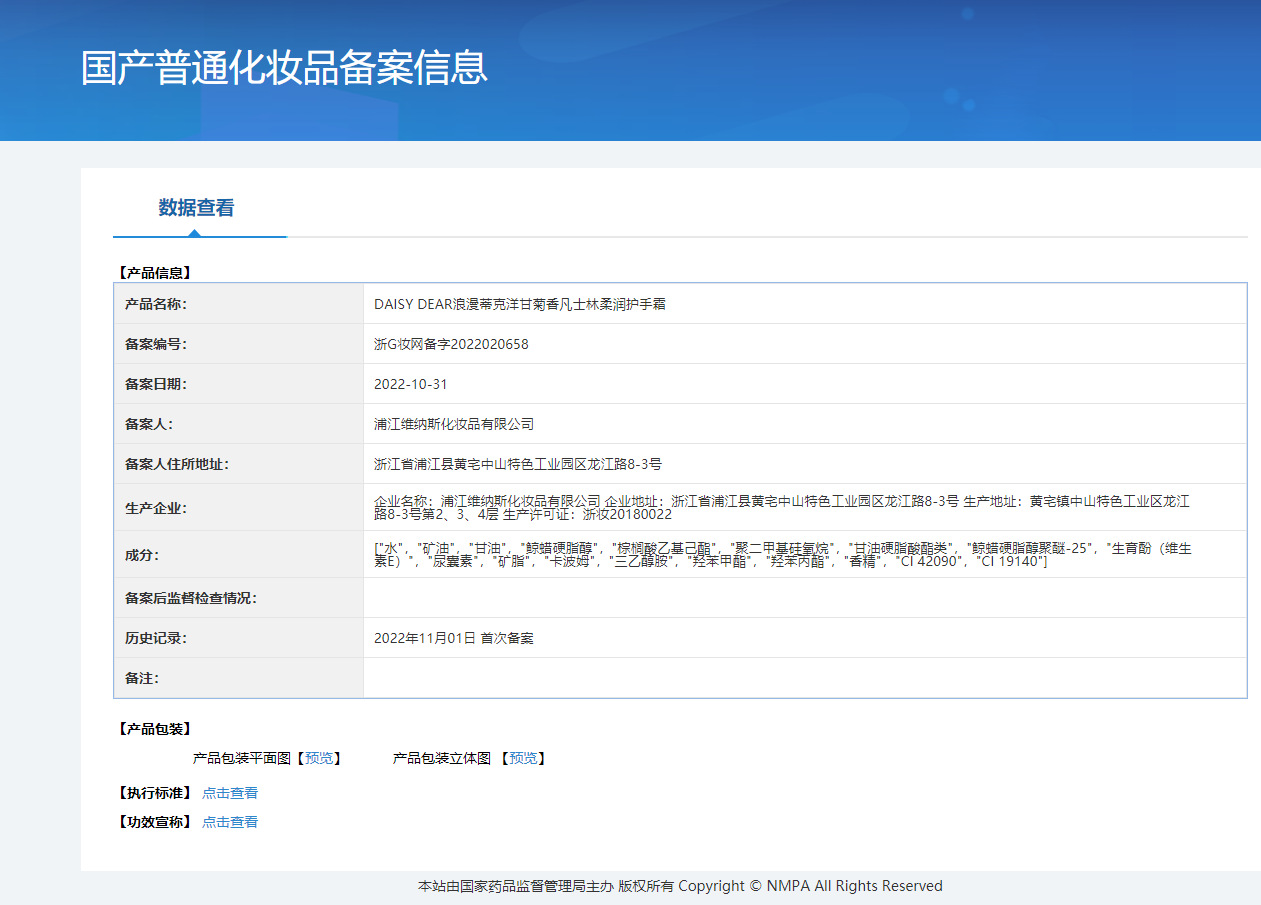The width and height of the screenshot is (1261, 905).
Task: Click the NMPA copyright footer text
Action: (680, 886)
